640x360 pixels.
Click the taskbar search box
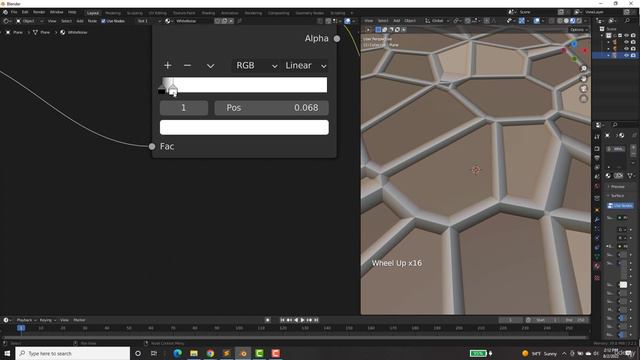click(x=73, y=353)
